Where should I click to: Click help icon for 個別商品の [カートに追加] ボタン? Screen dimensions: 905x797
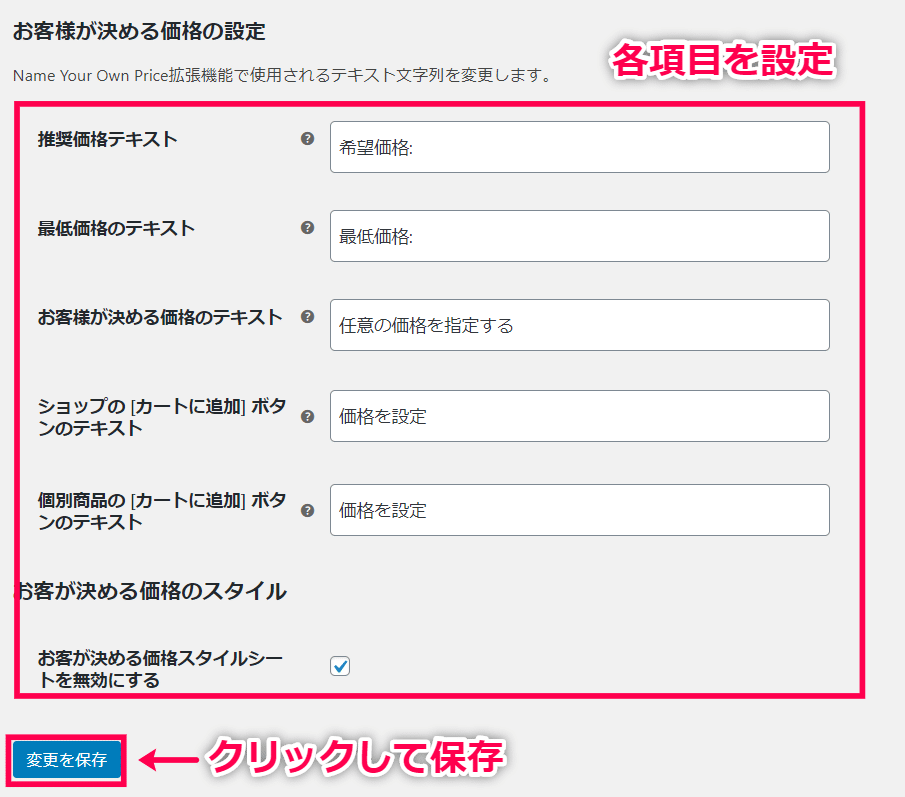[x=308, y=510]
